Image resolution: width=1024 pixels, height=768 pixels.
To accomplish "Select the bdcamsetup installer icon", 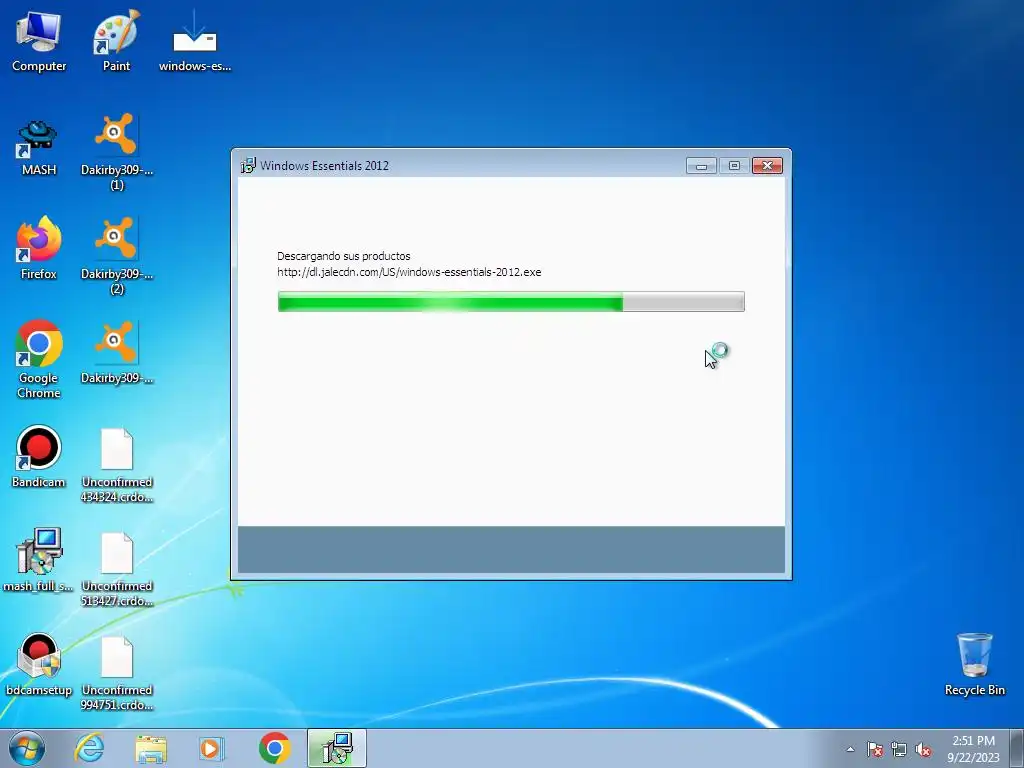I will 39,665.
